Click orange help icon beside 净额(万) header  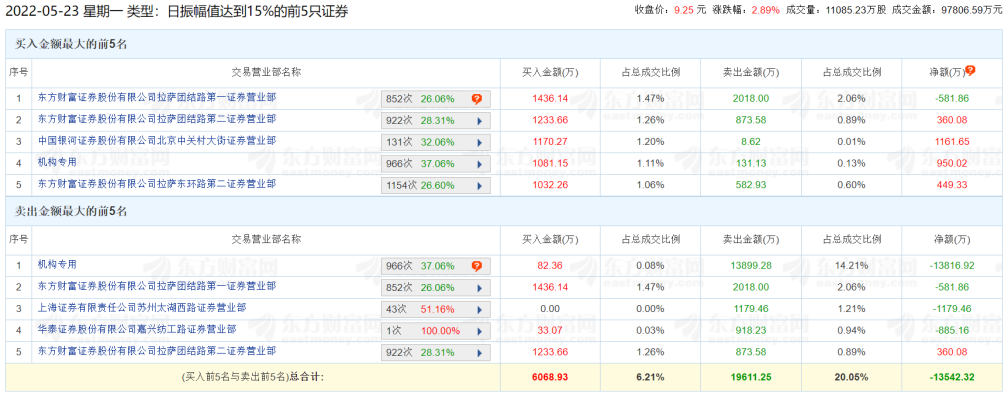click(971, 71)
